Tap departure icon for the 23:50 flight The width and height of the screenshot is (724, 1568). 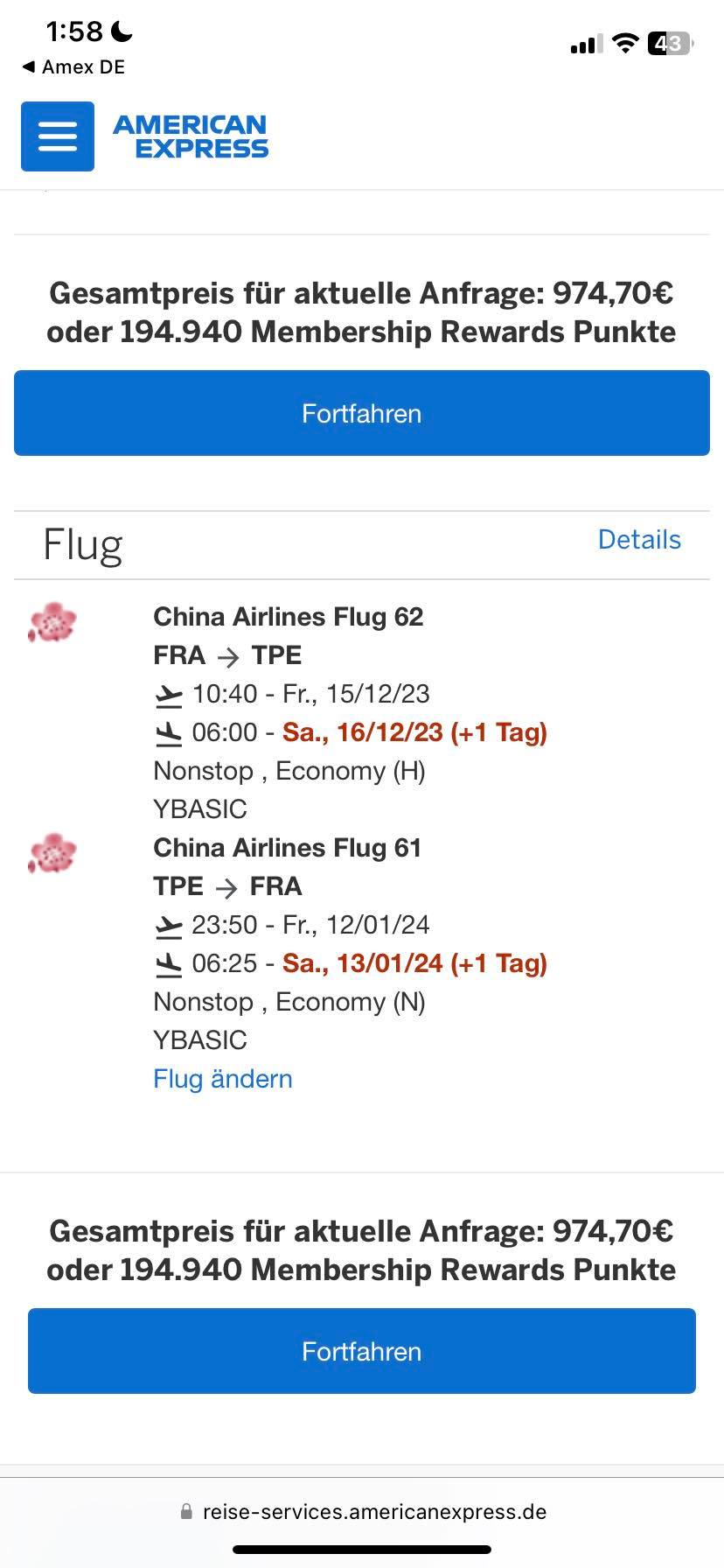point(169,926)
